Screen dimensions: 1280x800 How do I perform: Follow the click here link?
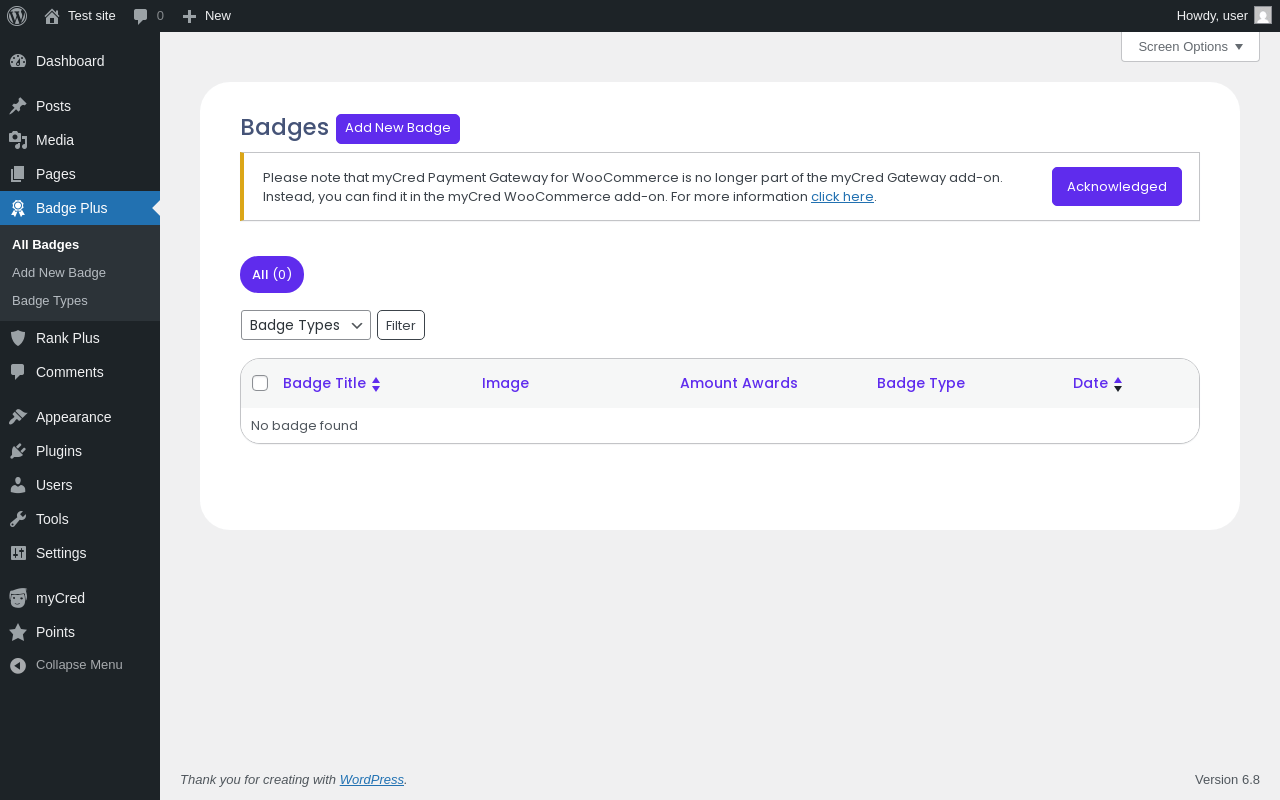[x=842, y=197]
